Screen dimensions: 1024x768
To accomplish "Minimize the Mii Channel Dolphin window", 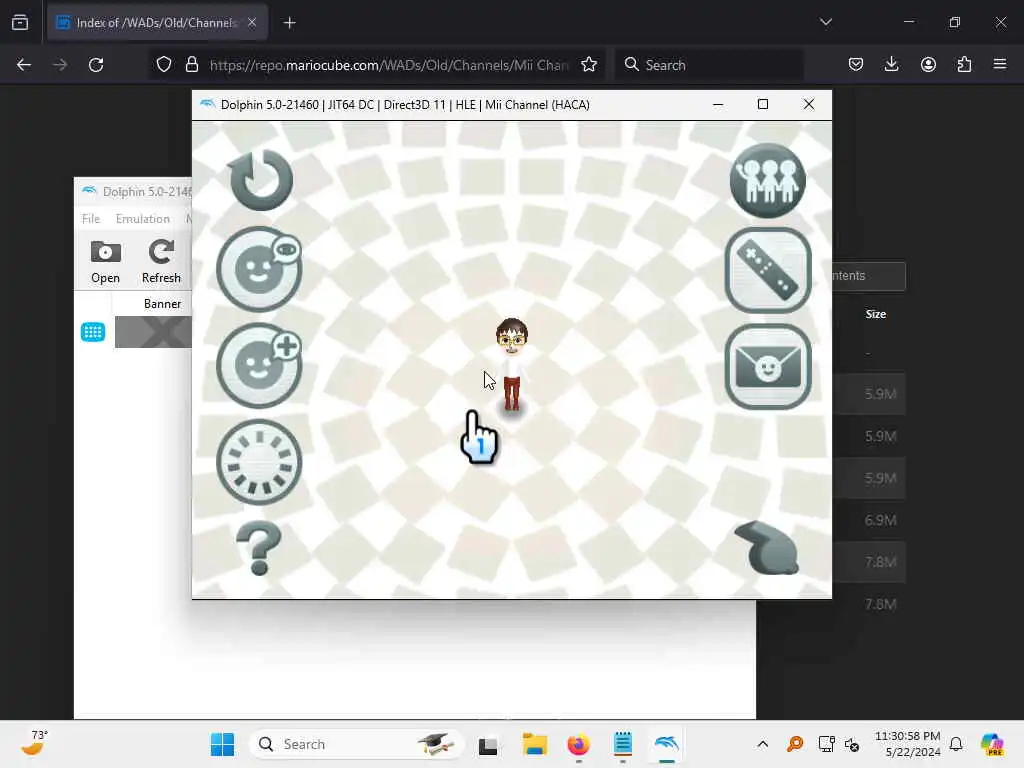I will click(x=718, y=104).
